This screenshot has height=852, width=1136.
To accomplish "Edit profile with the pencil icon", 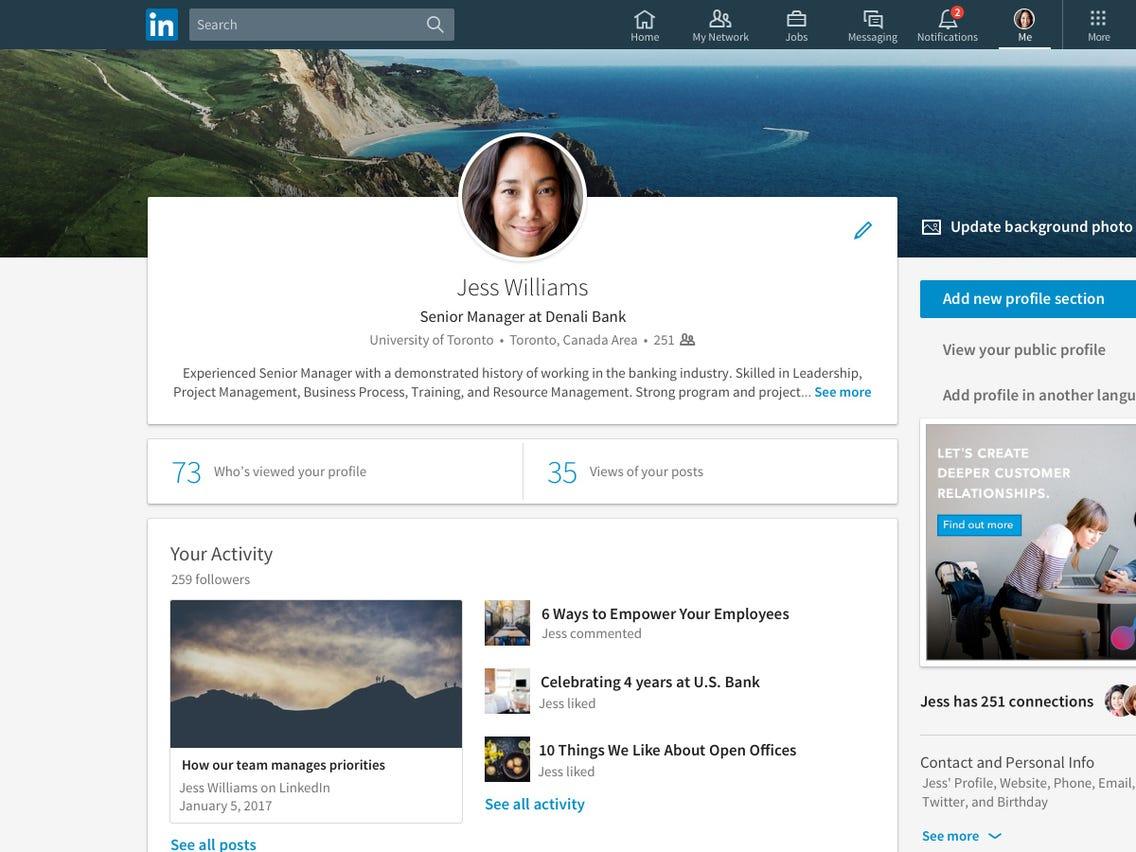I will [x=863, y=230].
